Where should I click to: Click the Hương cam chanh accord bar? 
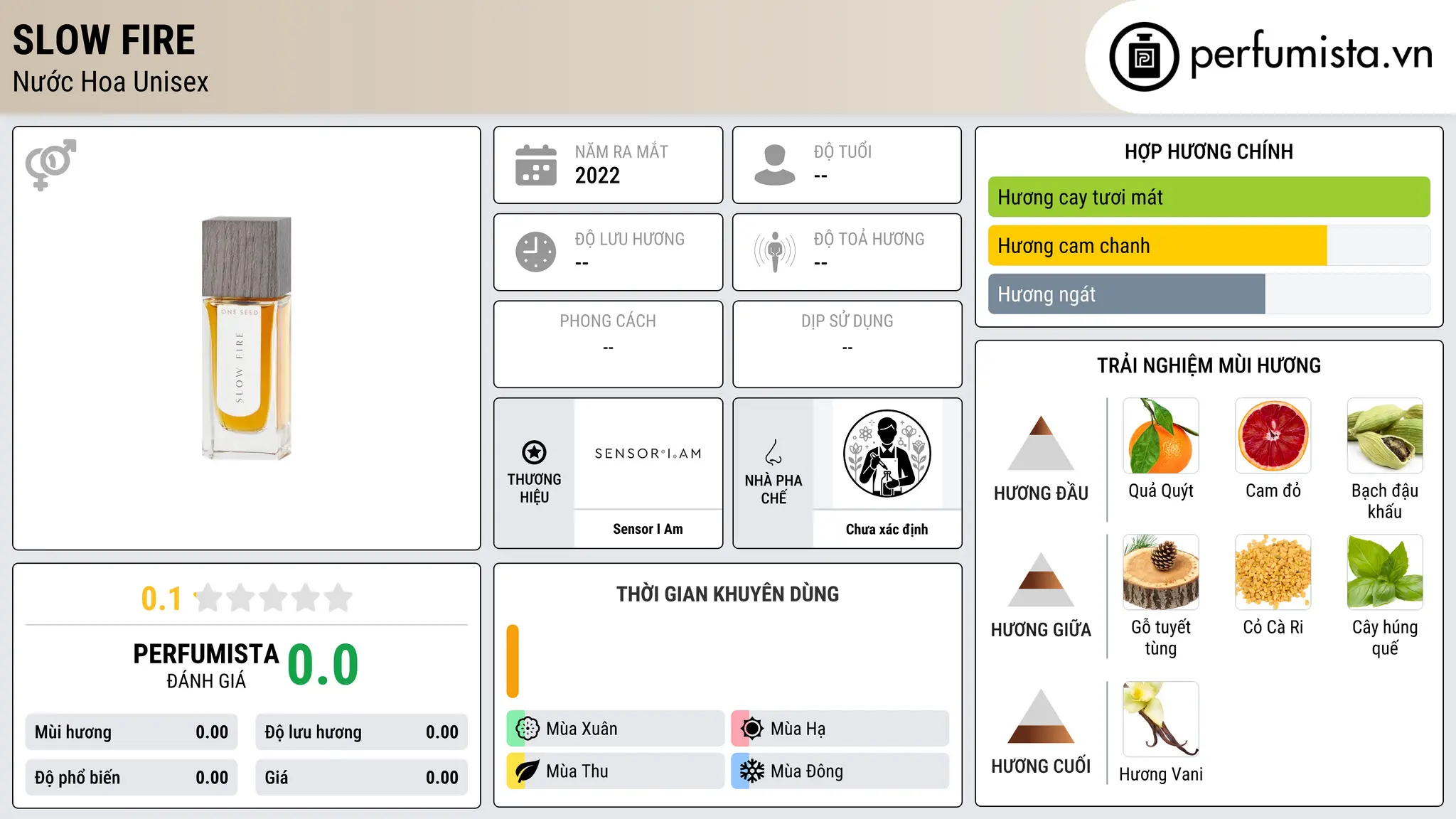pyautogui.click(x=1209, y=245)
